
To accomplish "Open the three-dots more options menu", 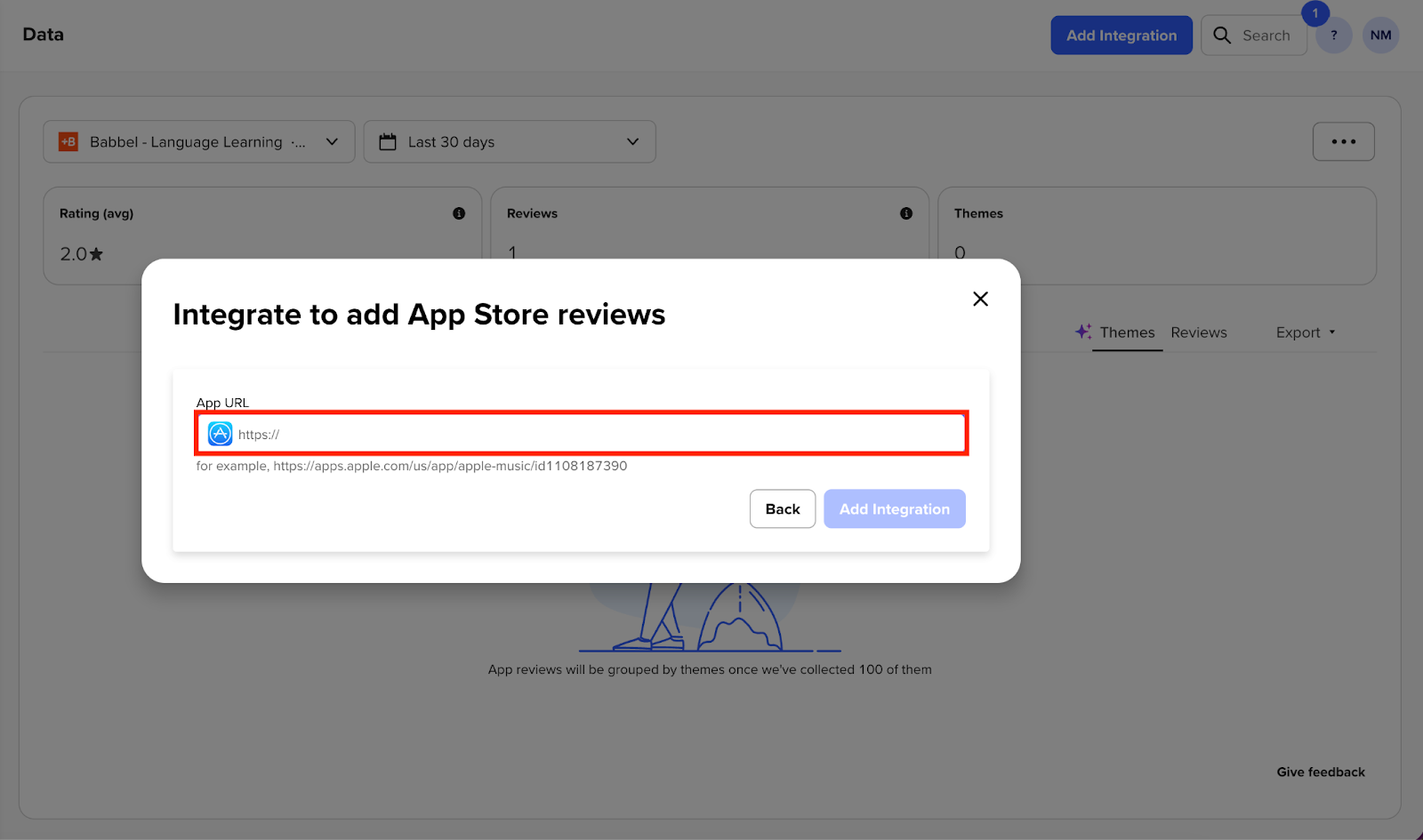I will (x=1343, y=142).
